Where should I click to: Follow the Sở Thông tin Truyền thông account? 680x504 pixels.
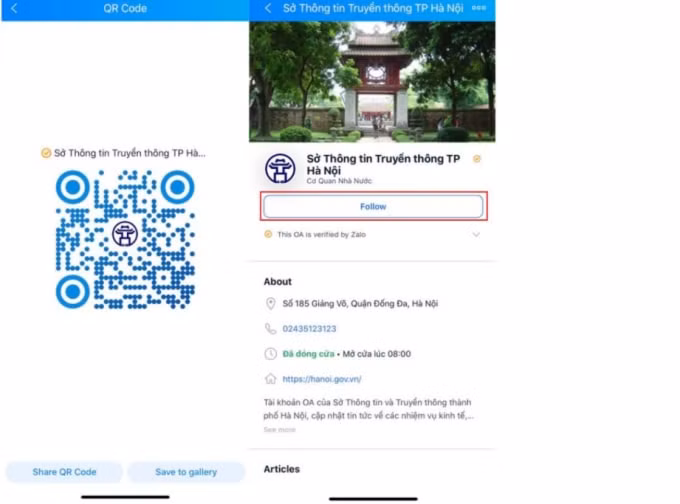(x=373, y=206)
